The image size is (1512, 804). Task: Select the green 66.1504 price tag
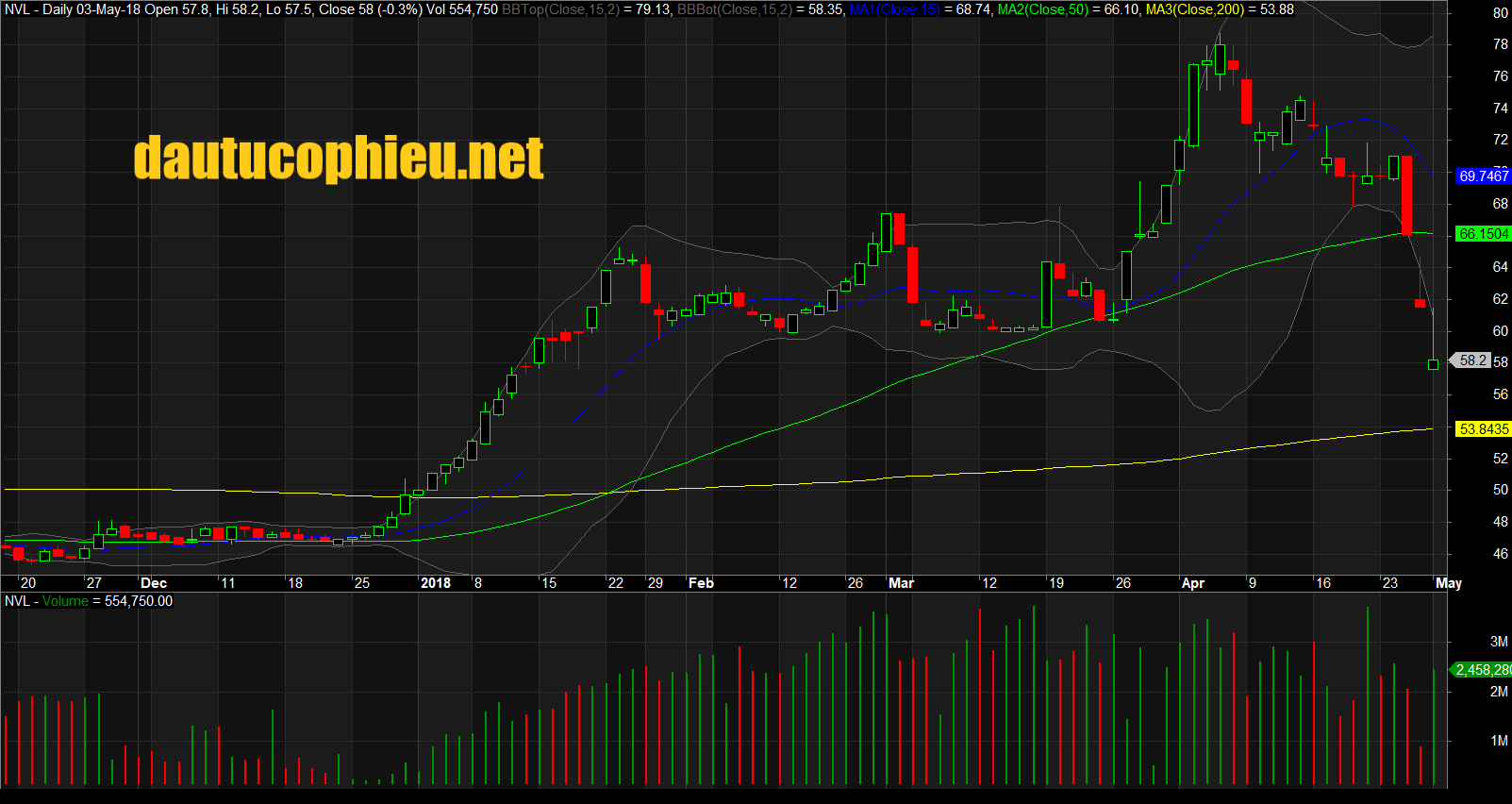[1483, 234]
